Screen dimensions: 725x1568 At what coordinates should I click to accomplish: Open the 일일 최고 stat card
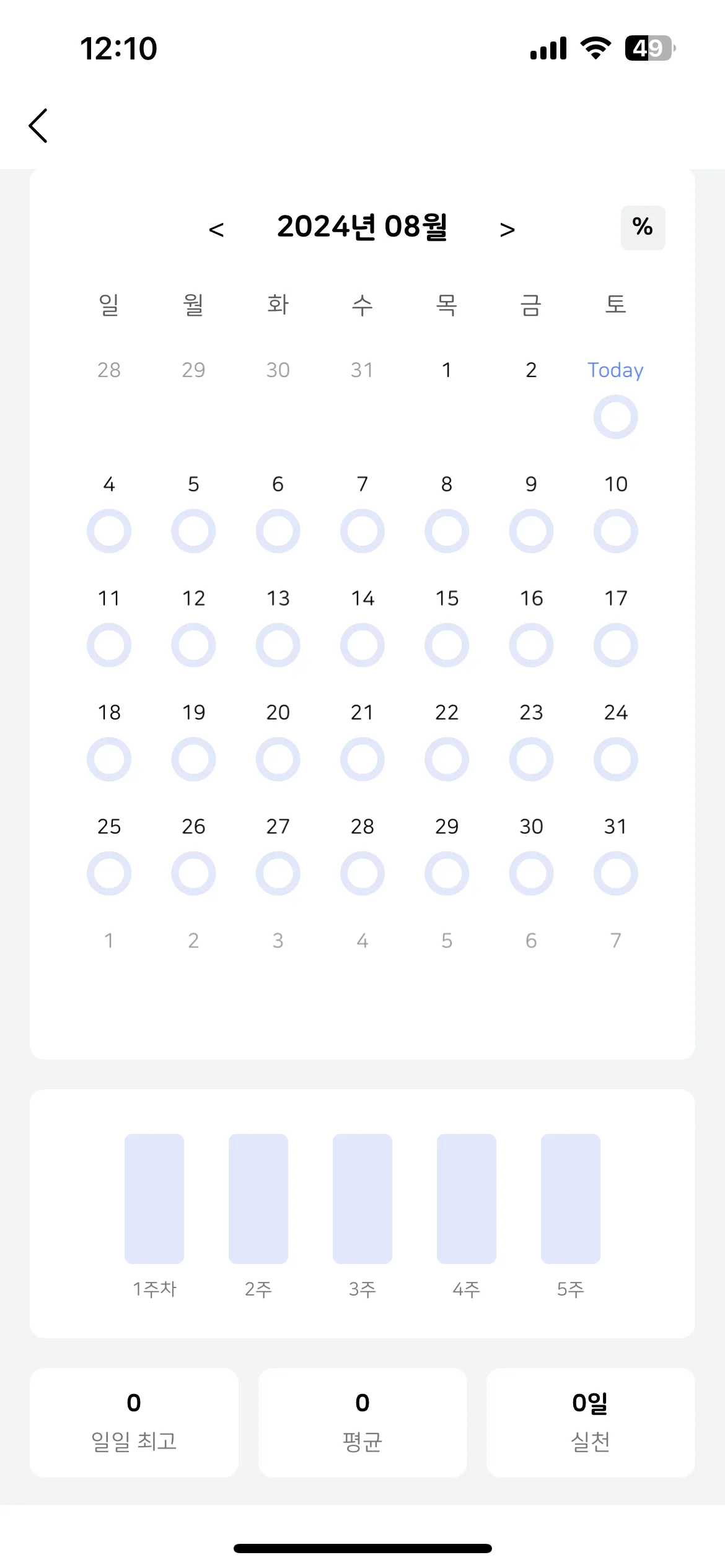(134, 1422)
